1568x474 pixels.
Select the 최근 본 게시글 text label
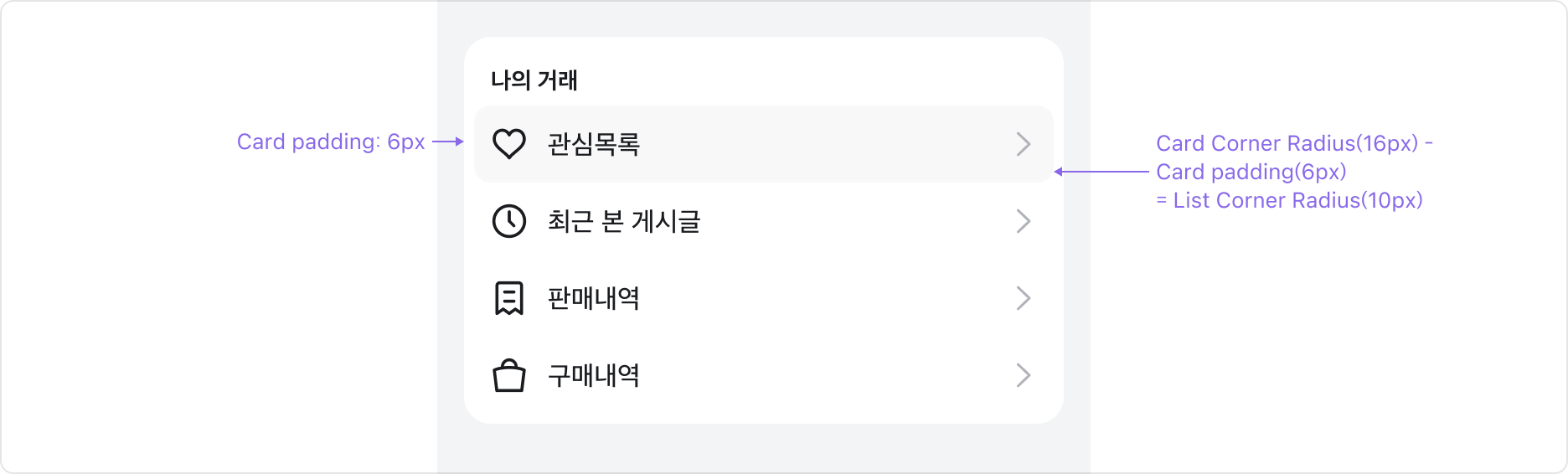(623, 221)
